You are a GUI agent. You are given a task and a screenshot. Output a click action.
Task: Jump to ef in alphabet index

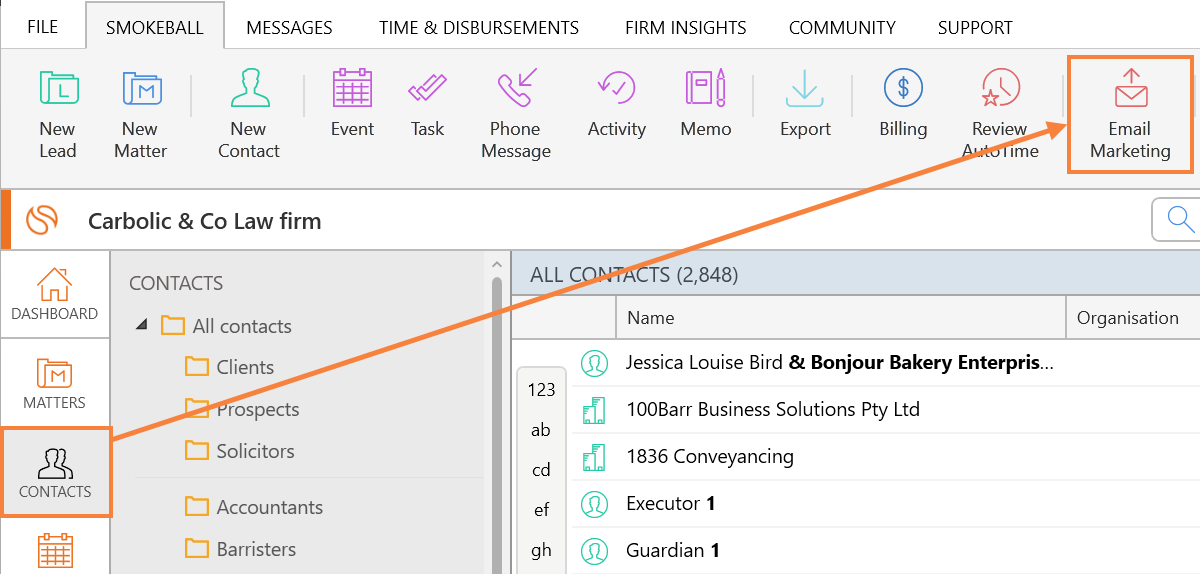click(541, 510)
